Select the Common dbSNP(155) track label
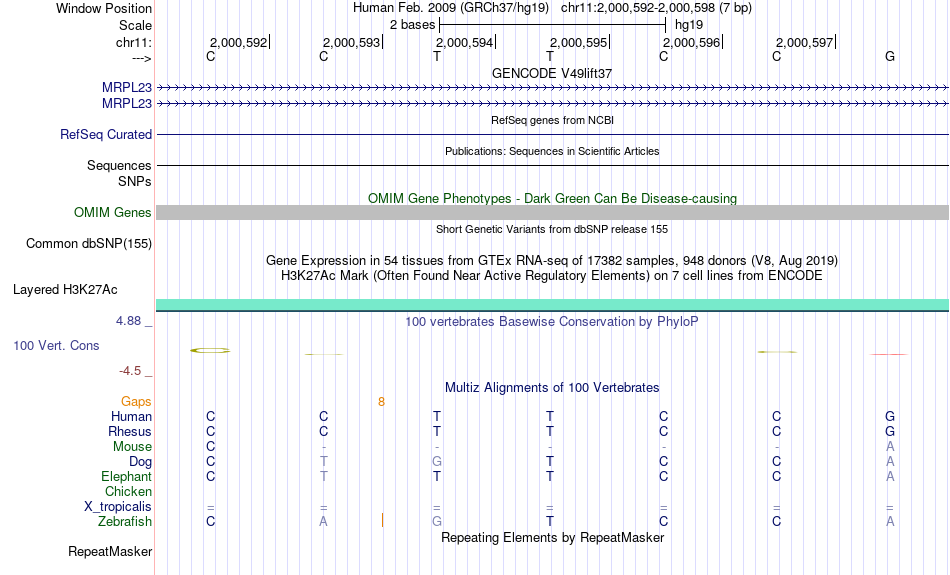The height and width of the screenshot is (575, 950). pyautogui.click(x=89, y=244)
